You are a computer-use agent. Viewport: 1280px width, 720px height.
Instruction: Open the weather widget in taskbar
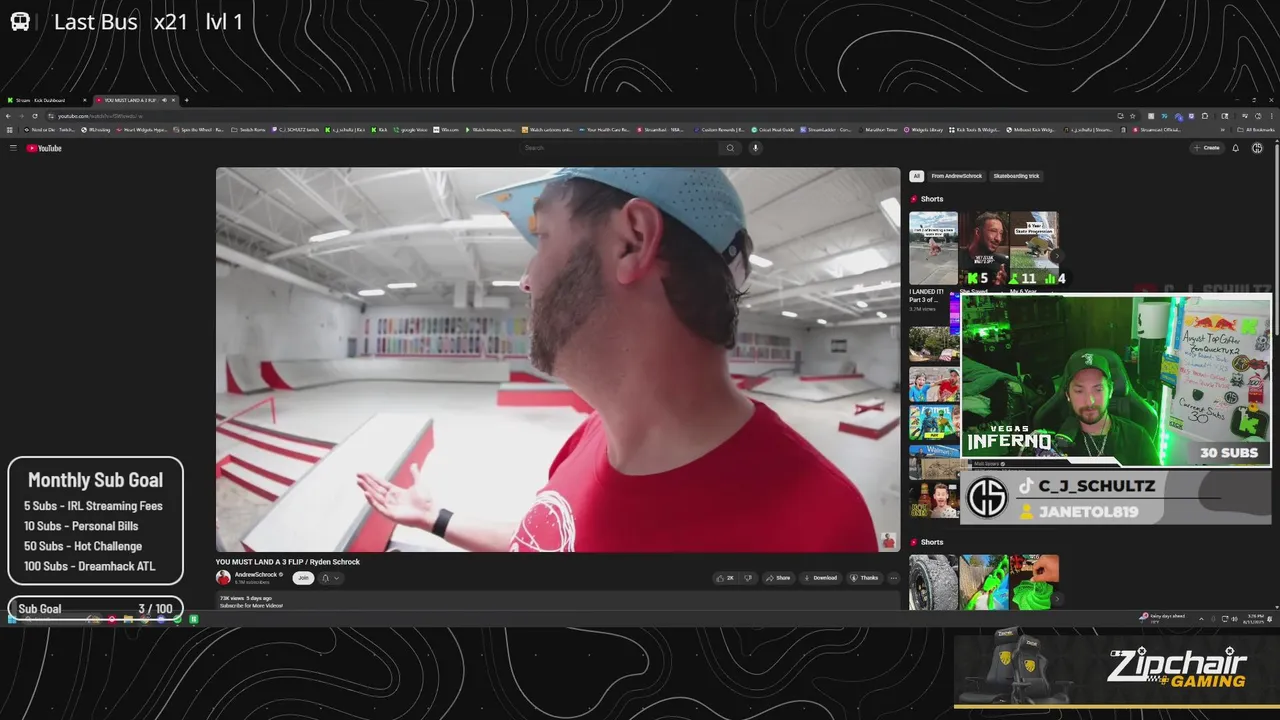pos(1161,619)
